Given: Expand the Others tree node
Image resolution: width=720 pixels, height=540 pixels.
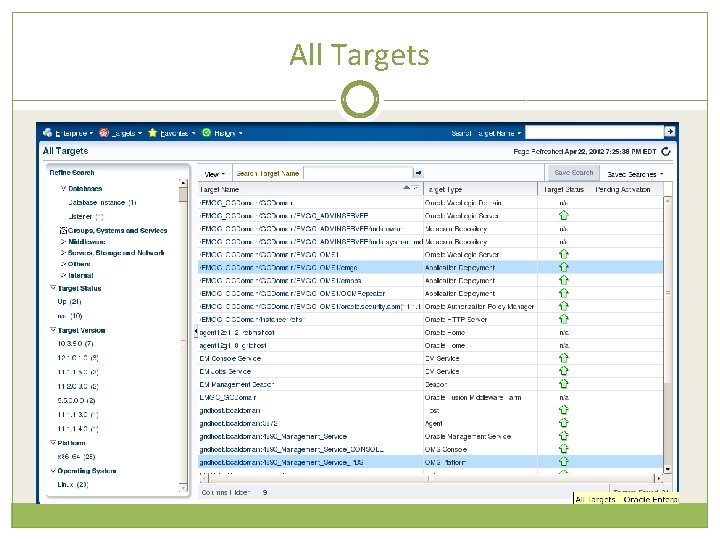Looking at the screenshot, I should click(63, 264).
